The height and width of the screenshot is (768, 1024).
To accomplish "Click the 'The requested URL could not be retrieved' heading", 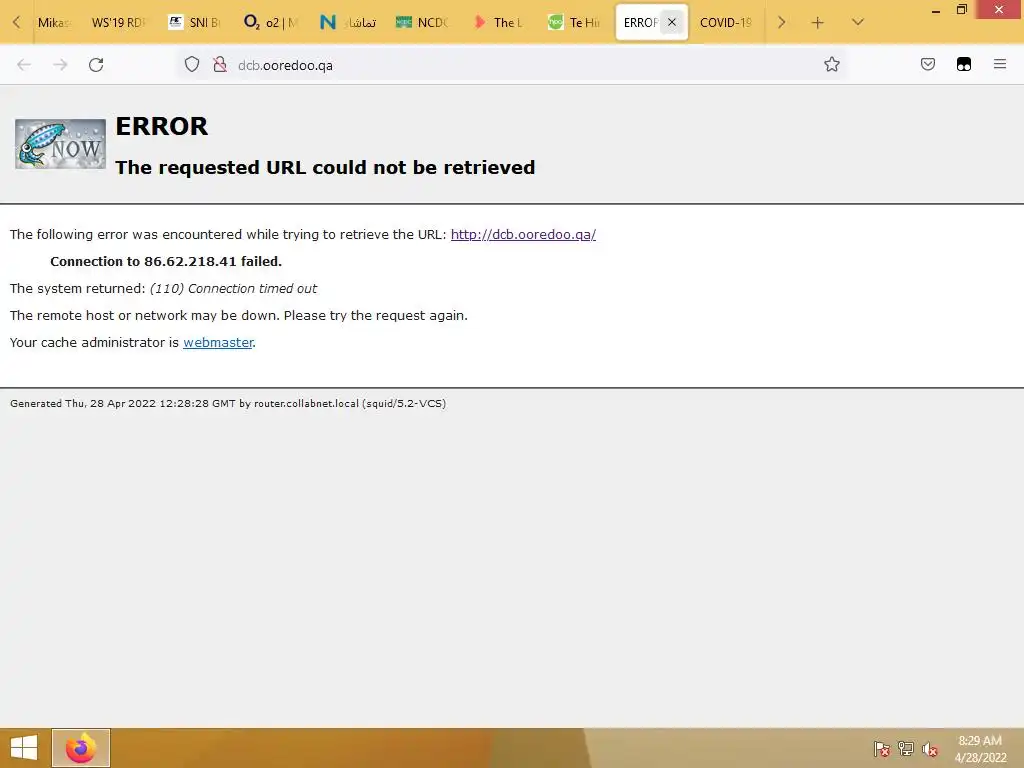I will (x=325, y=167).
